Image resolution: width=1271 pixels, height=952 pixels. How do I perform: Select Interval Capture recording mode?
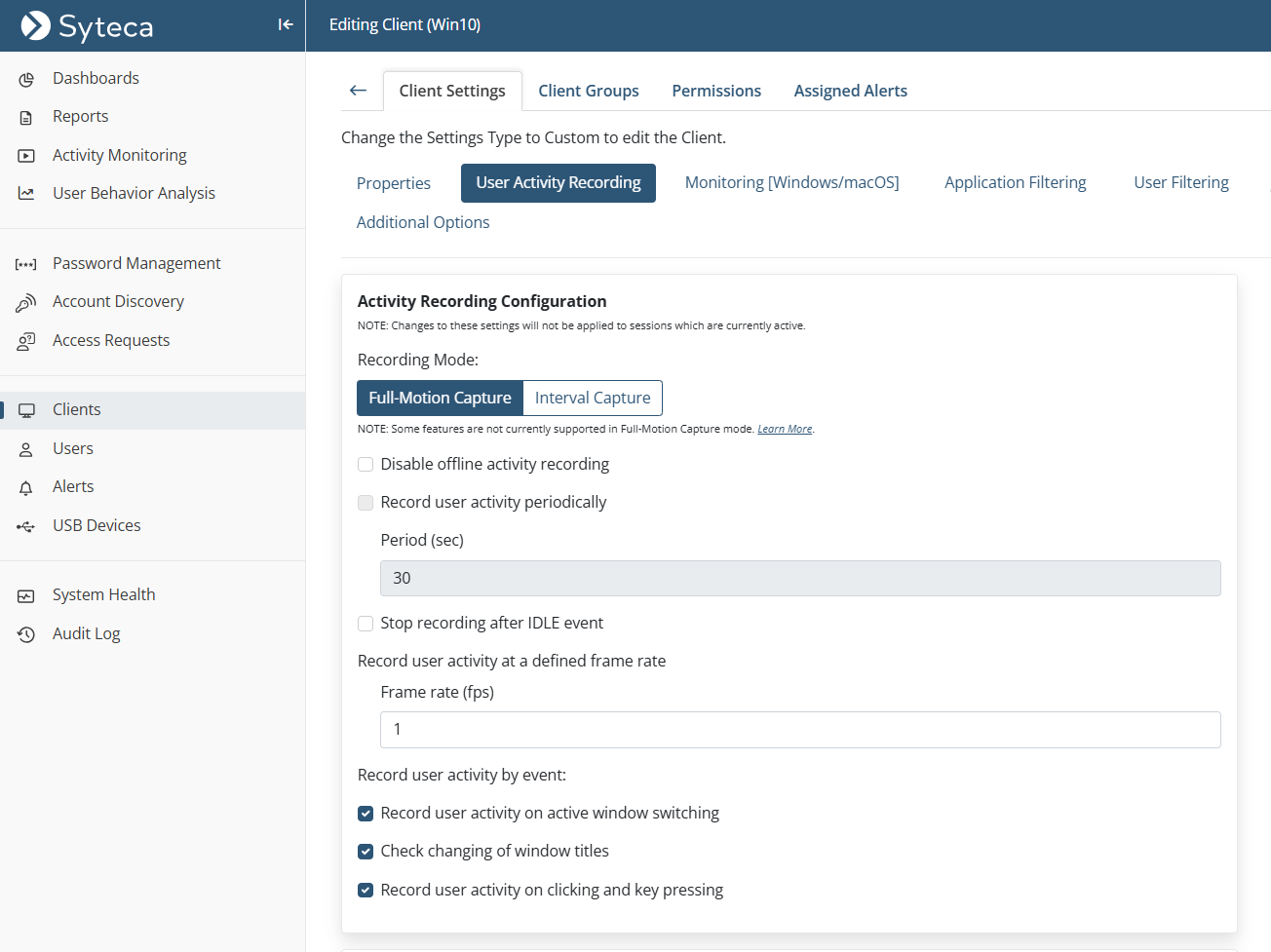coord(593,398)
